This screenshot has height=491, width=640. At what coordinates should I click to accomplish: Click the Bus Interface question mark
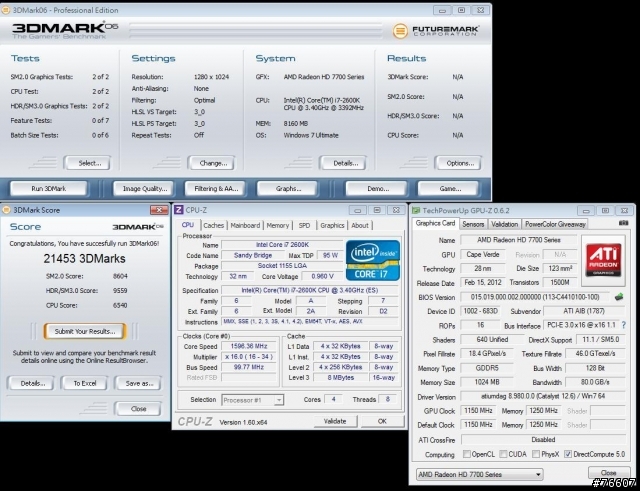coord(623,325)
